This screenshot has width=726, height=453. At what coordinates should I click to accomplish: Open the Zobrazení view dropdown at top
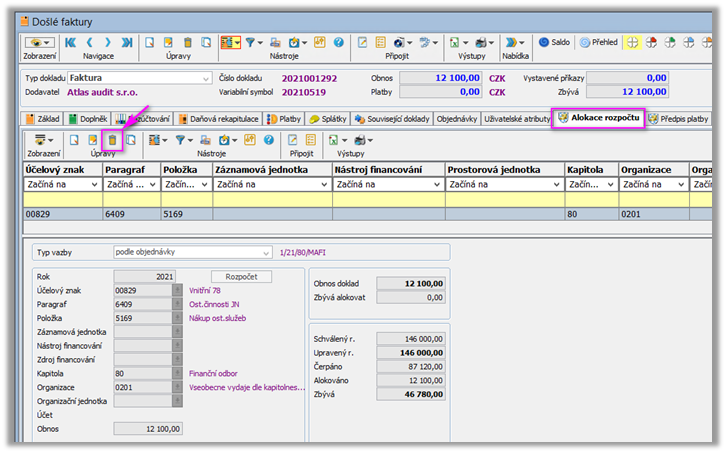coord(40,43)
